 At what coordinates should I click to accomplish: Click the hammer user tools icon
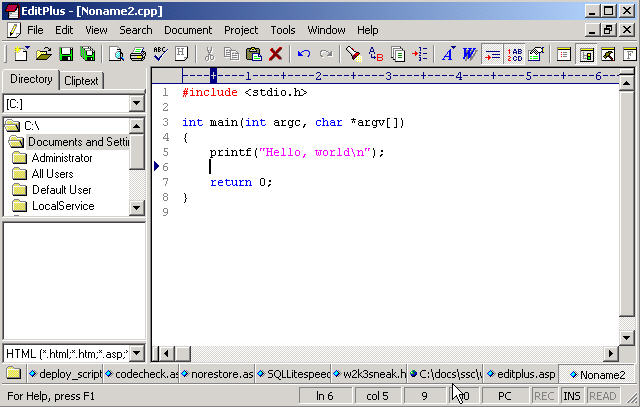[608, 53]
